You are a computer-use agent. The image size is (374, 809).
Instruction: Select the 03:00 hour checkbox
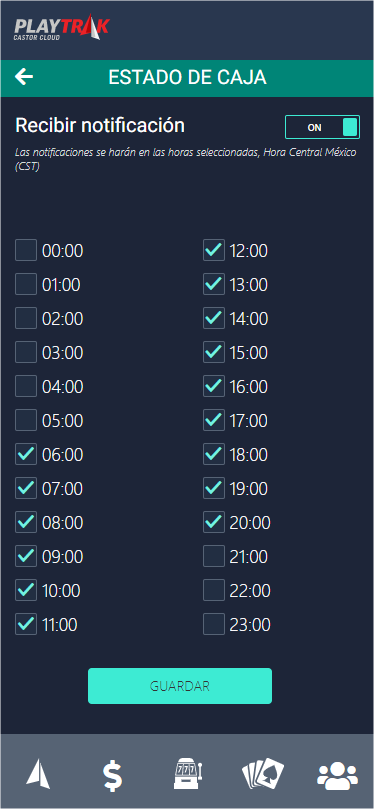[x=26, y=352]
